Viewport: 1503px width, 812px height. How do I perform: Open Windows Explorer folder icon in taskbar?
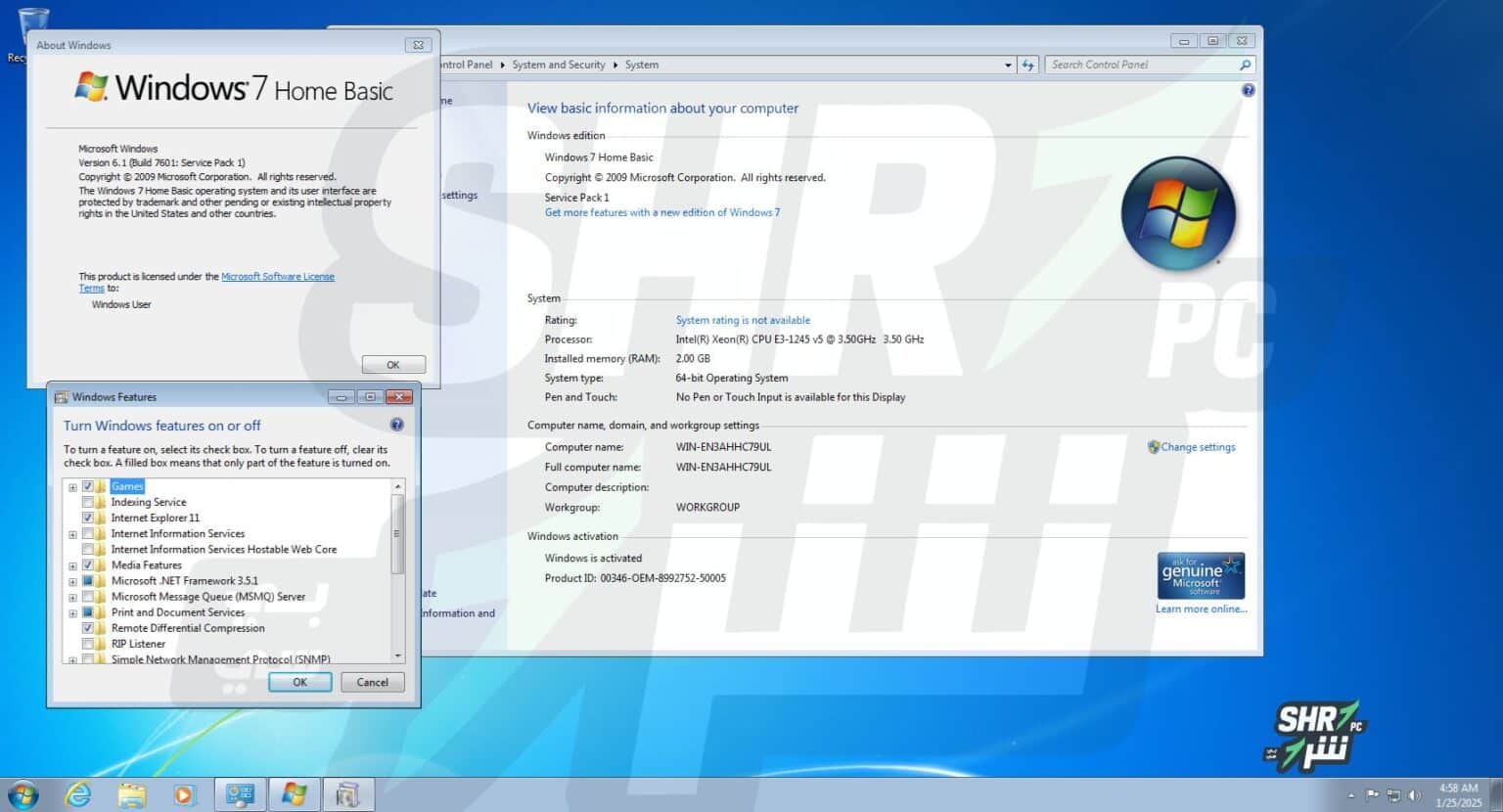click(131, 794)
